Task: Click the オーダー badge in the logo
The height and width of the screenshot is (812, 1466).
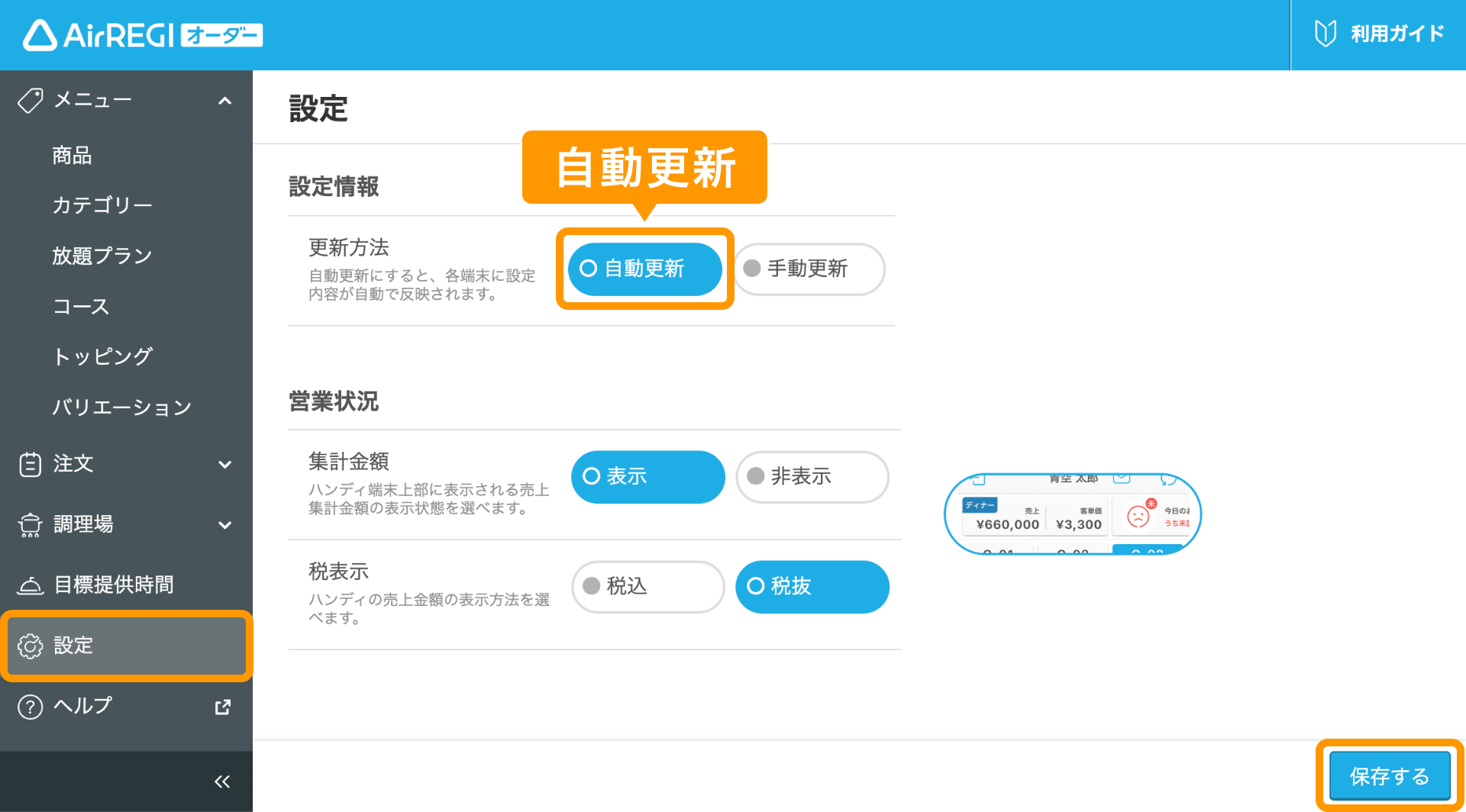Action: (222, 35)
